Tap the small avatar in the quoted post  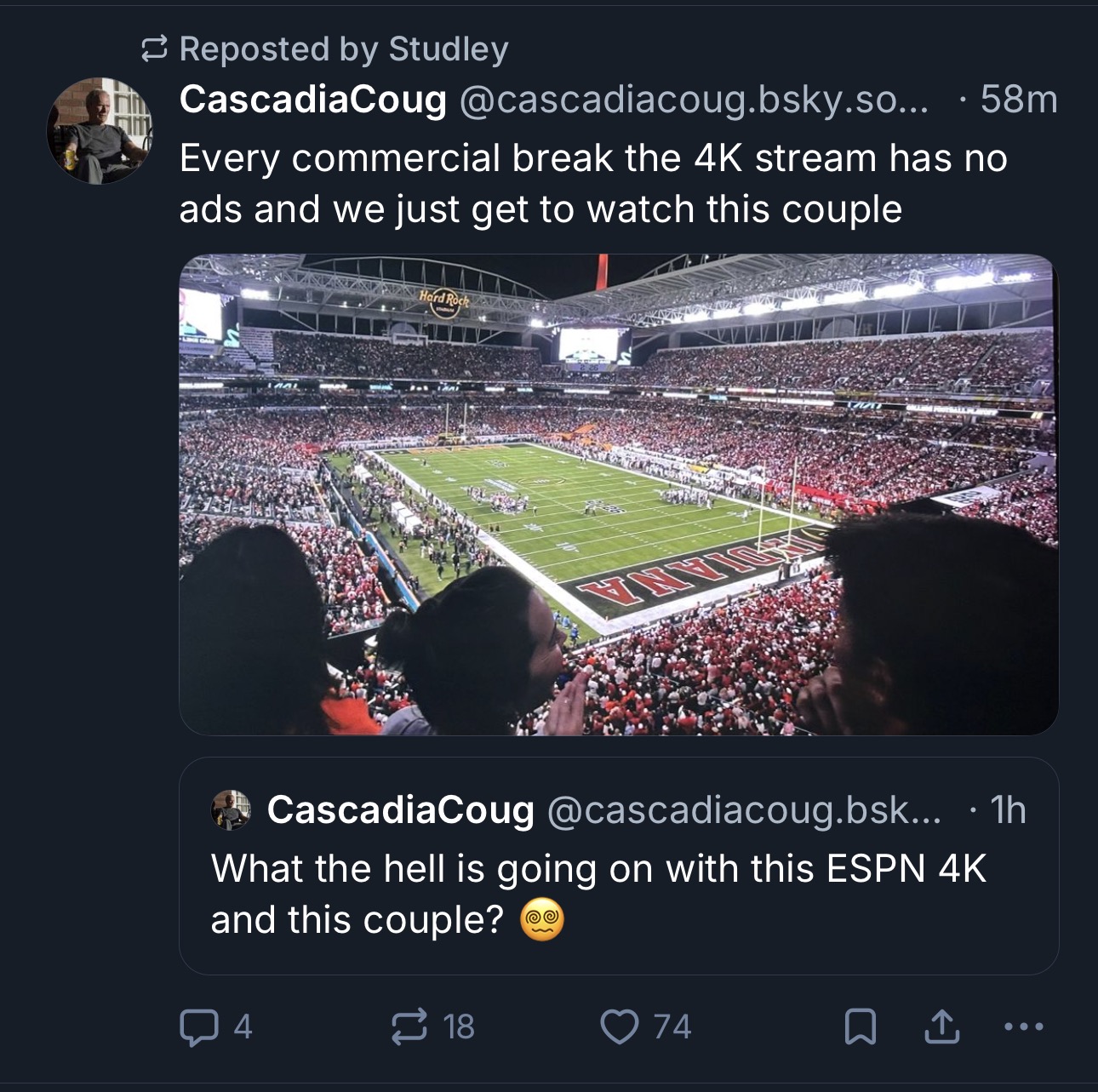(231, 809)
